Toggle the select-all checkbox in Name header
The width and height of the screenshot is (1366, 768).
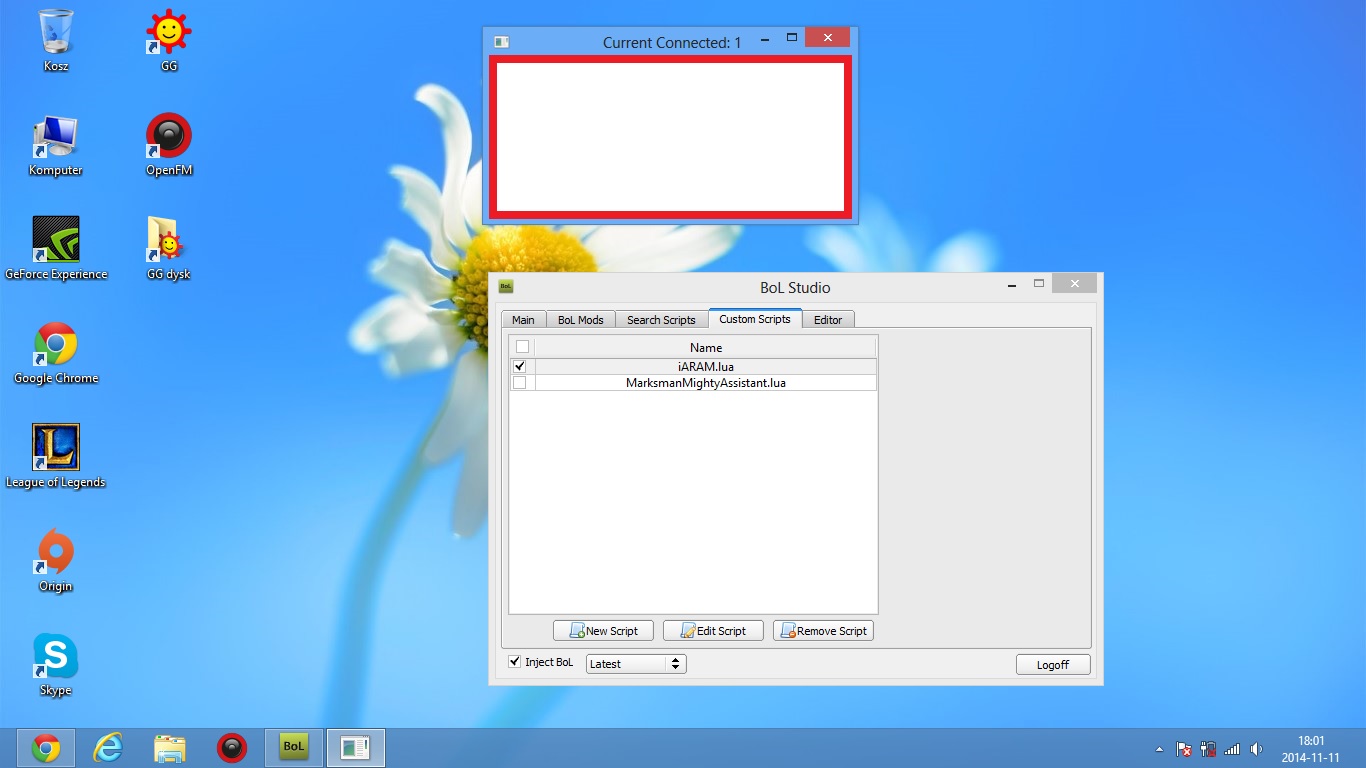click(x=522, y=347)
